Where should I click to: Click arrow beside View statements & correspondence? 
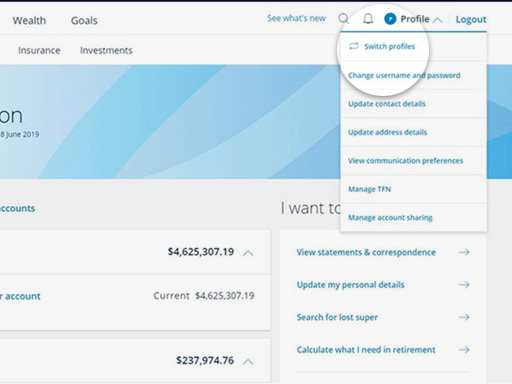pyautogui.click(x=464, y=252)
